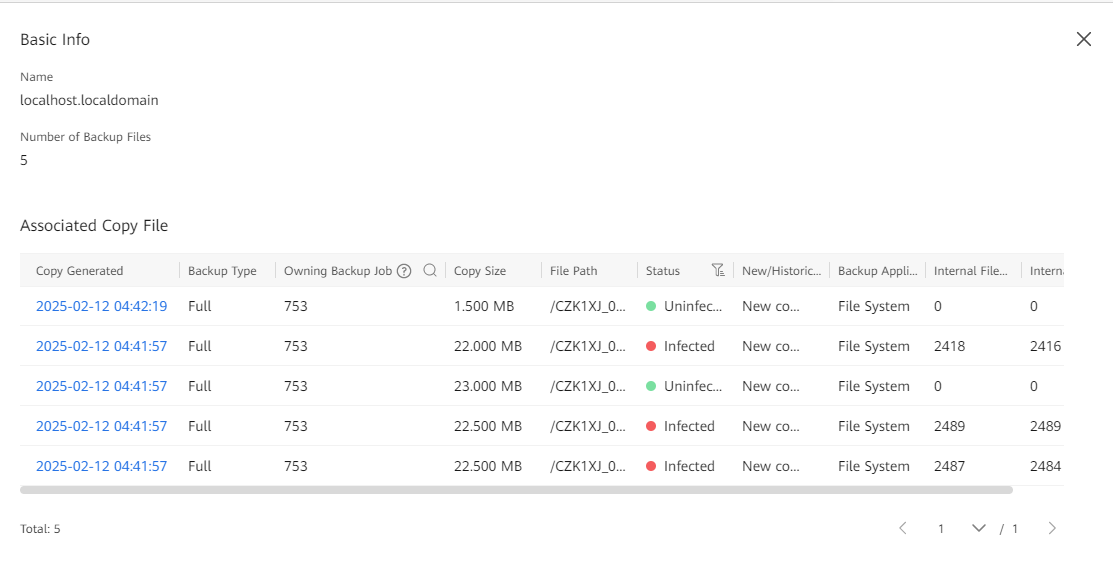Open search for Owning Backup Job column
The width and height of the screenshot is (1113, 562).
point(430,271)
